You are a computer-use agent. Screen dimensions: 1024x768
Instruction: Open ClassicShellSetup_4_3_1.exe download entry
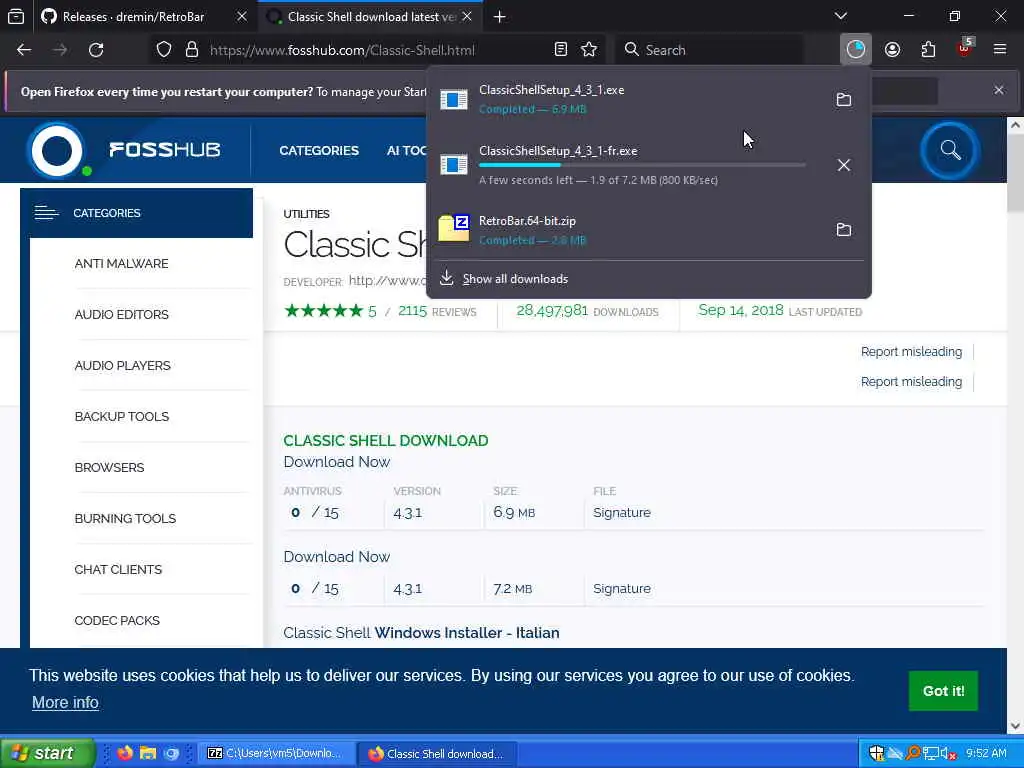627,99
